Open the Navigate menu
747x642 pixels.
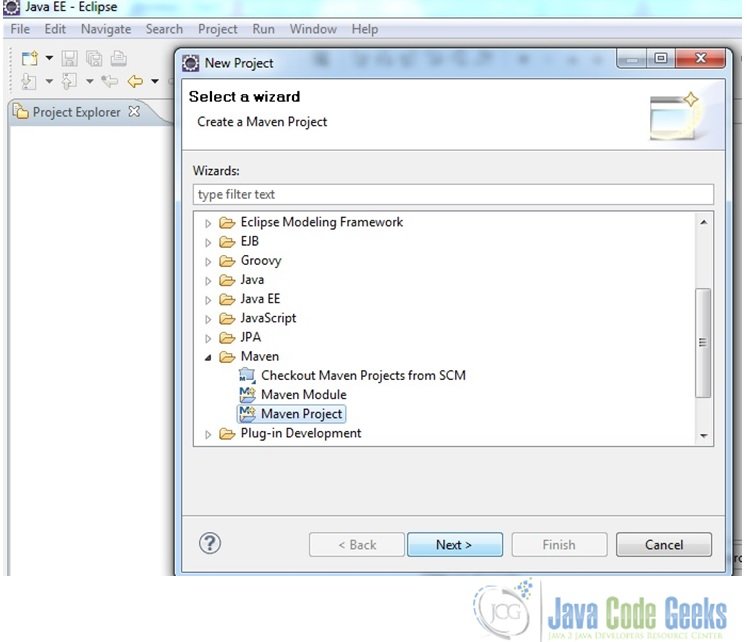(106, 29)
